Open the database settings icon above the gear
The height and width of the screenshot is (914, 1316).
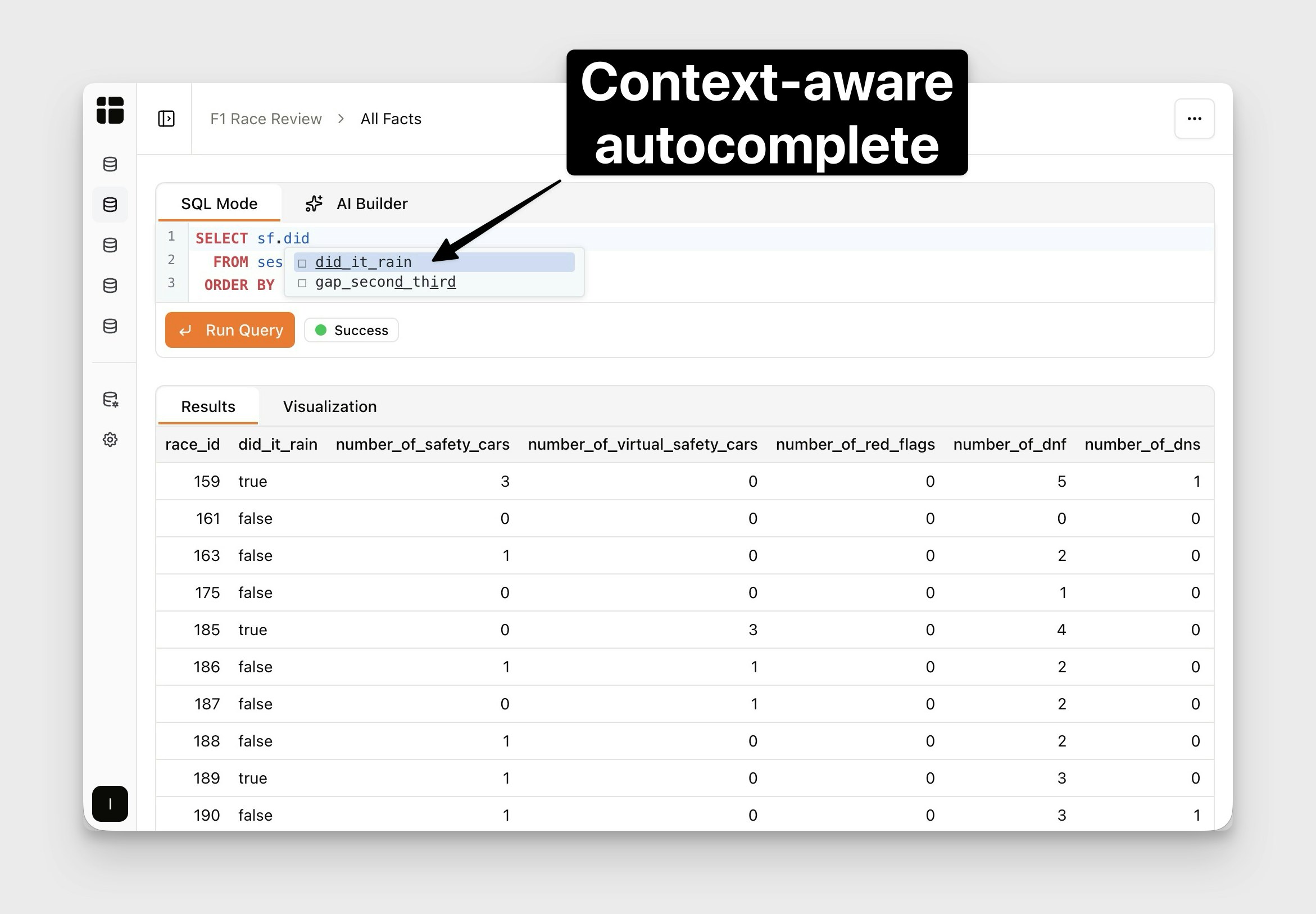click(110, 400)
